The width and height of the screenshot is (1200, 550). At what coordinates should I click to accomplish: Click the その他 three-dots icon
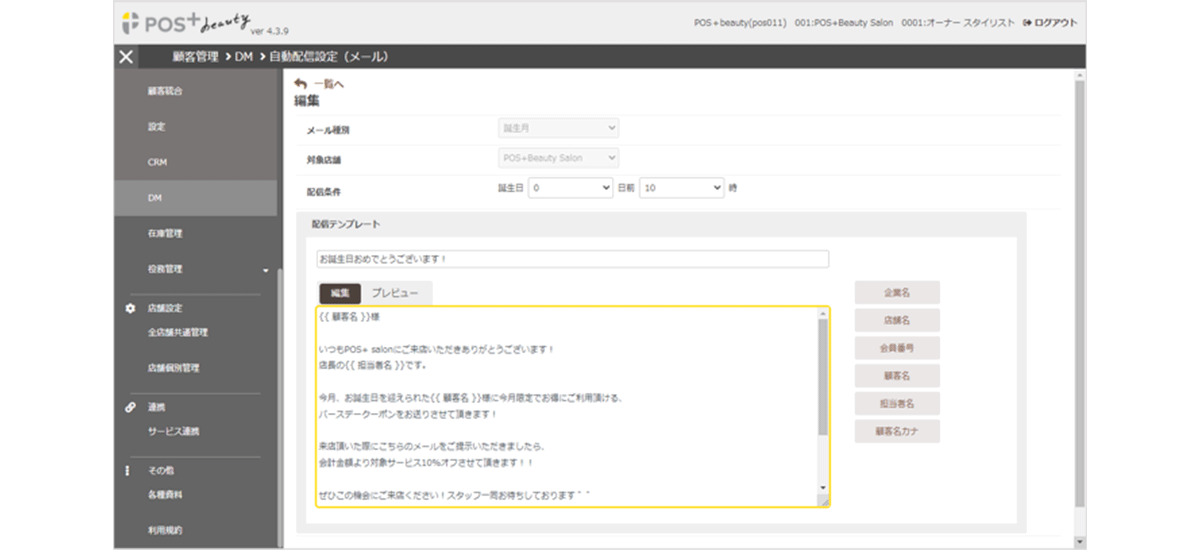click(128, 470)
